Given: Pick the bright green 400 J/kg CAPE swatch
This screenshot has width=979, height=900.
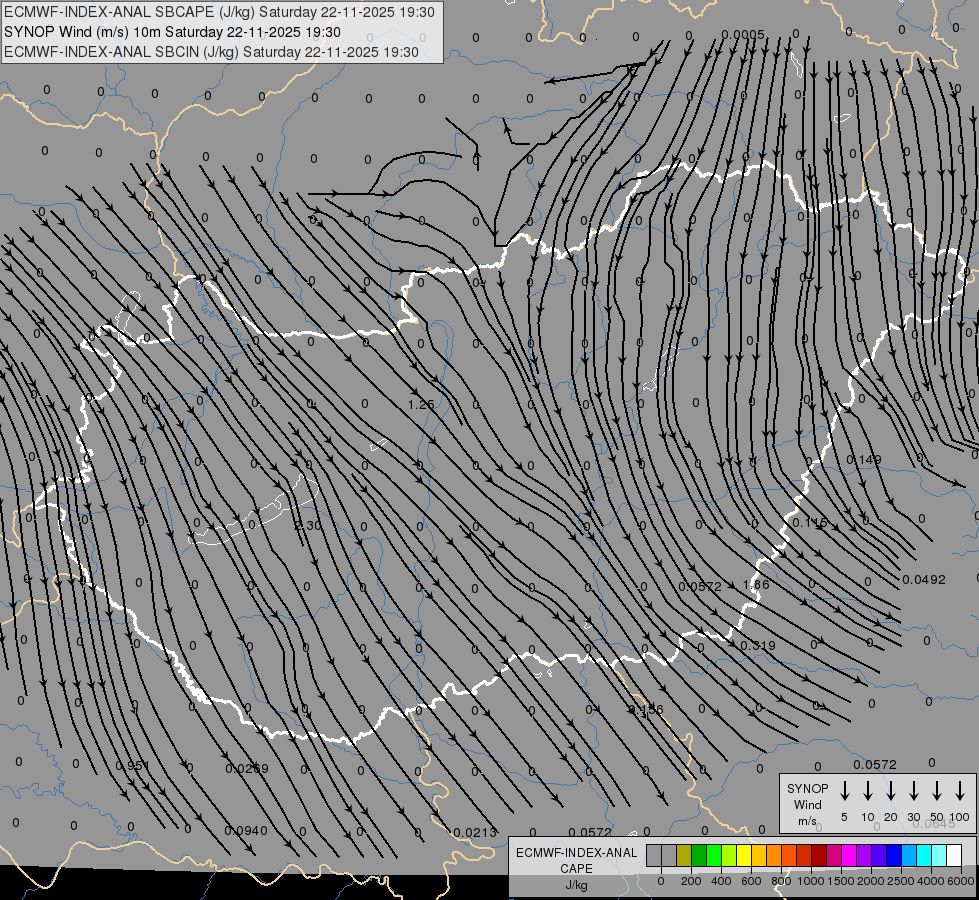Looking at the screenshot, I should pyautogui.click(x=715, y=856).
